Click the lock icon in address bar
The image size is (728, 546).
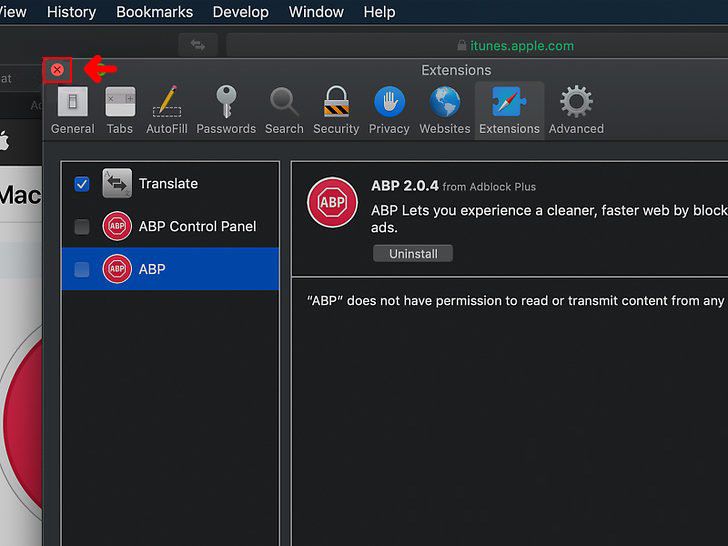(x=462, y=45)
